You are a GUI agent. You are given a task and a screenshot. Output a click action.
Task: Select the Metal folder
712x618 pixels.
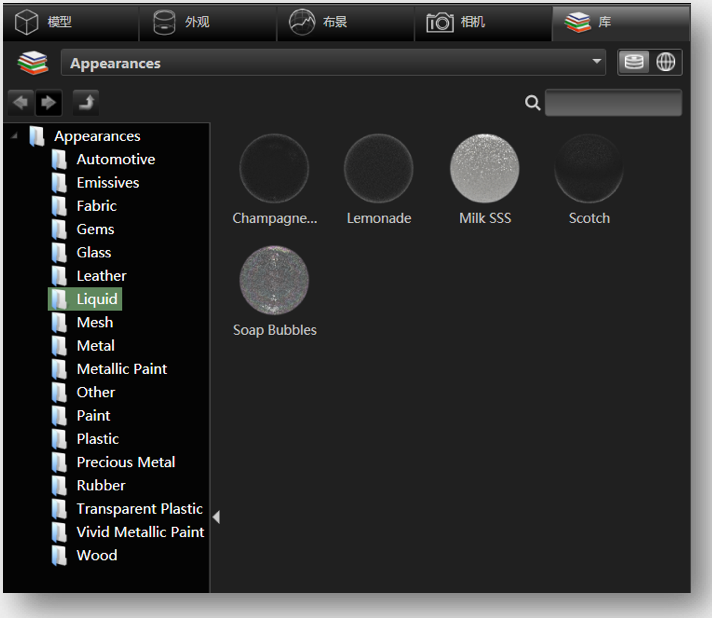95,346
